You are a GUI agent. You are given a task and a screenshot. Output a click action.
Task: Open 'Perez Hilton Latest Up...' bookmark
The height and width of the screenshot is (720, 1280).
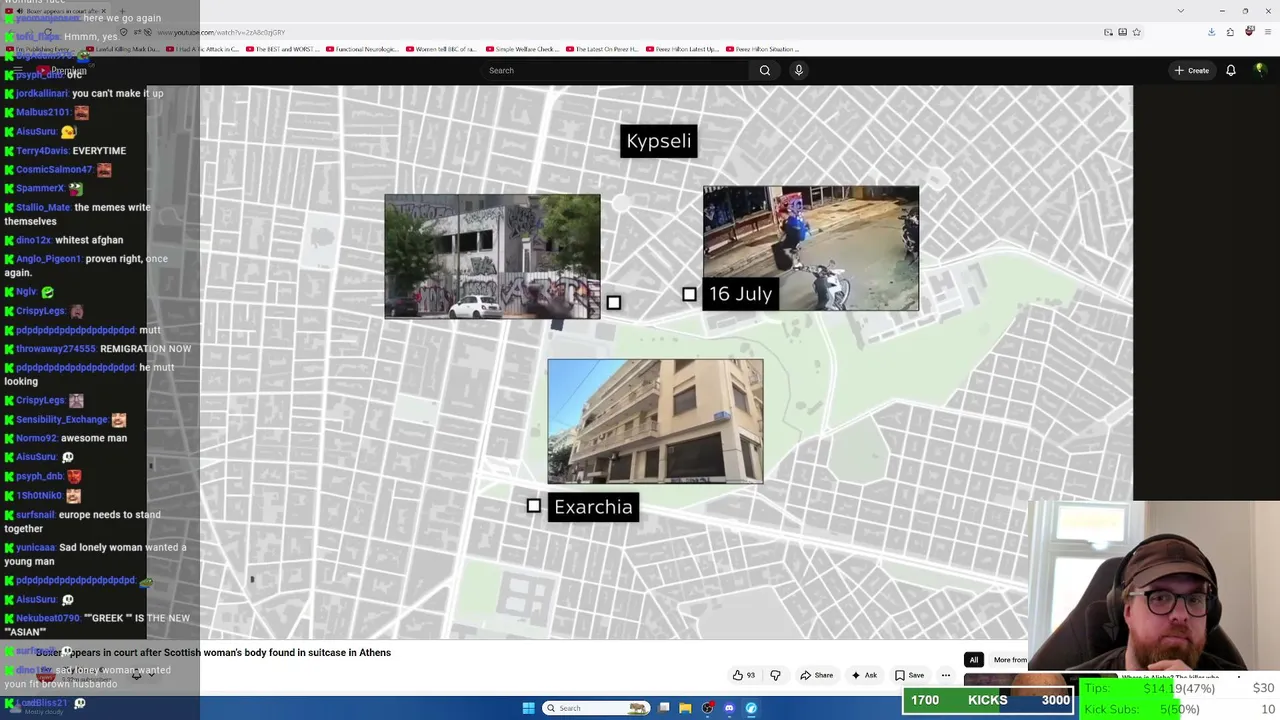[681, 49]
